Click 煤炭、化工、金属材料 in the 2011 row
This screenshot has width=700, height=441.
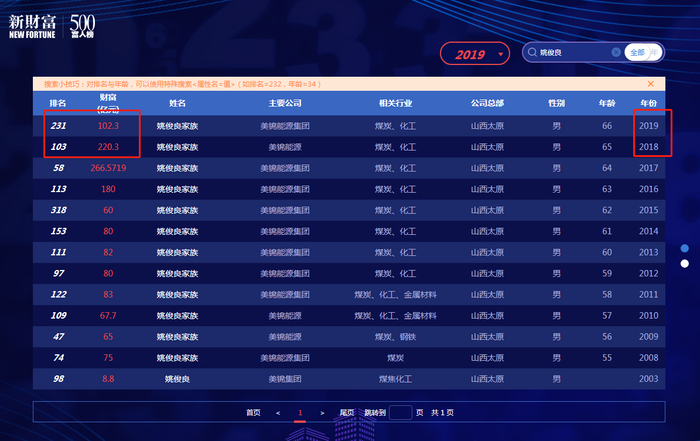coord(396,295)
